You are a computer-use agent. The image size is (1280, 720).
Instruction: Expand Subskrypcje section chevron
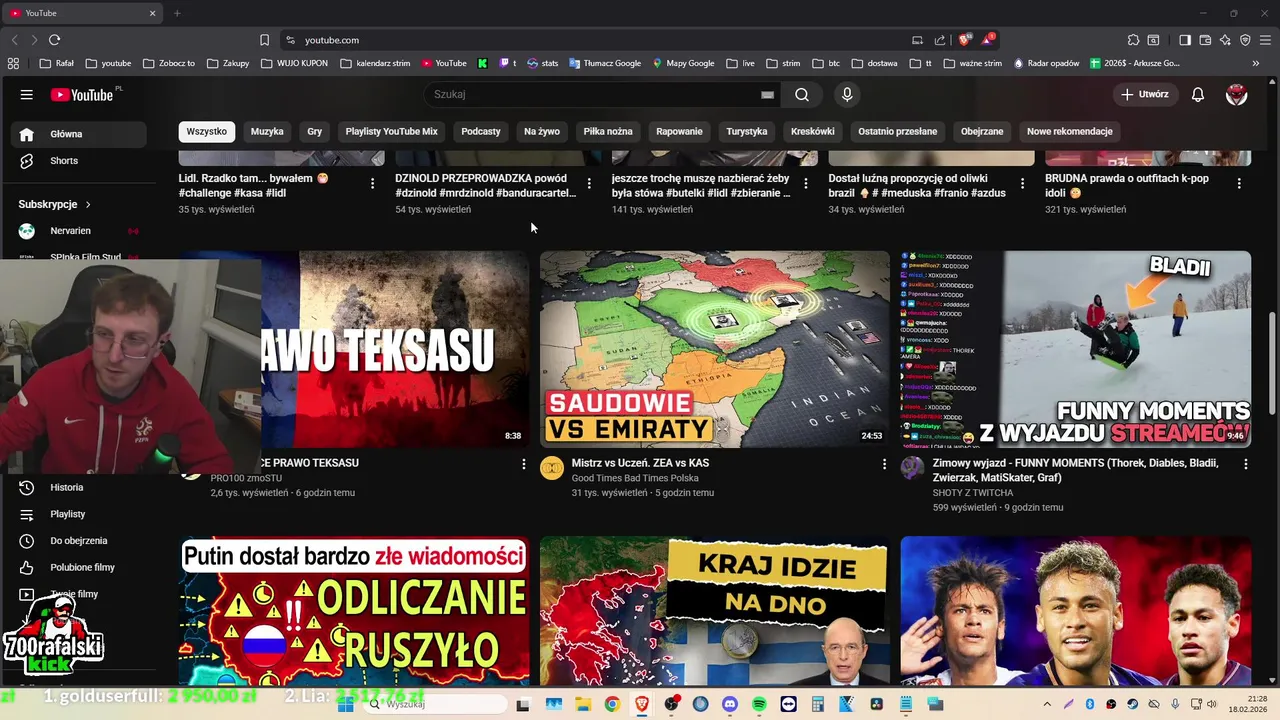88,204
